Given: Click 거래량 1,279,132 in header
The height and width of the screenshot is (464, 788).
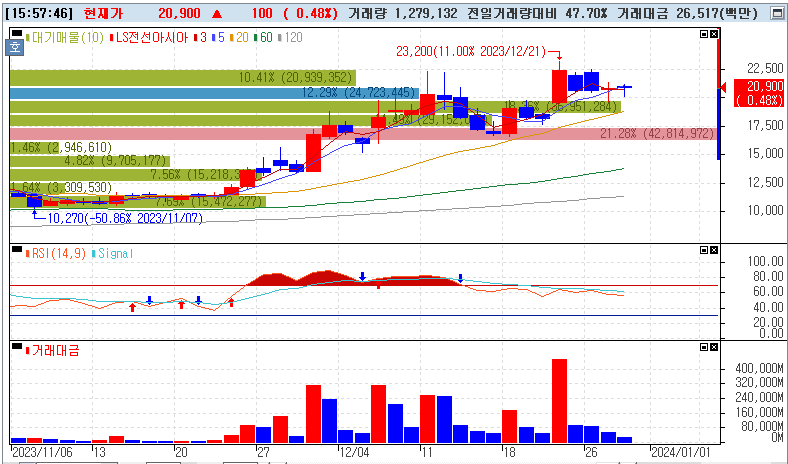Looking at the screenshot, I should (x=403, y=14).
